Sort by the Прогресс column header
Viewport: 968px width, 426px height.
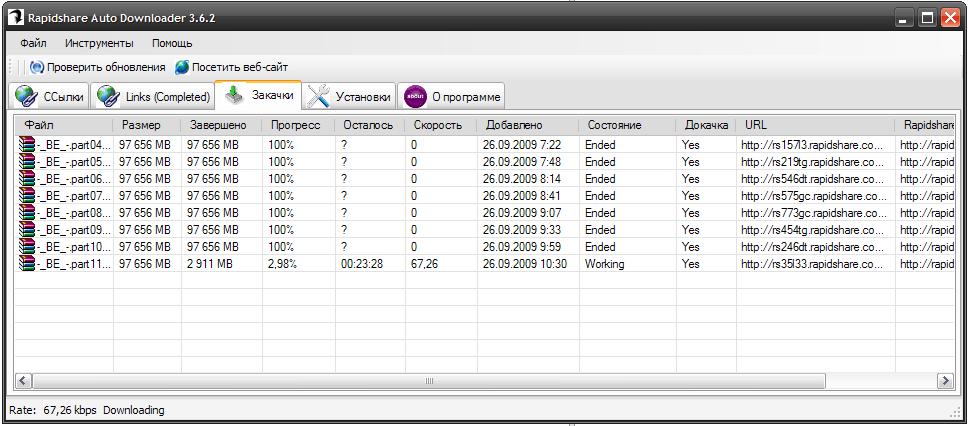point(296,125)
